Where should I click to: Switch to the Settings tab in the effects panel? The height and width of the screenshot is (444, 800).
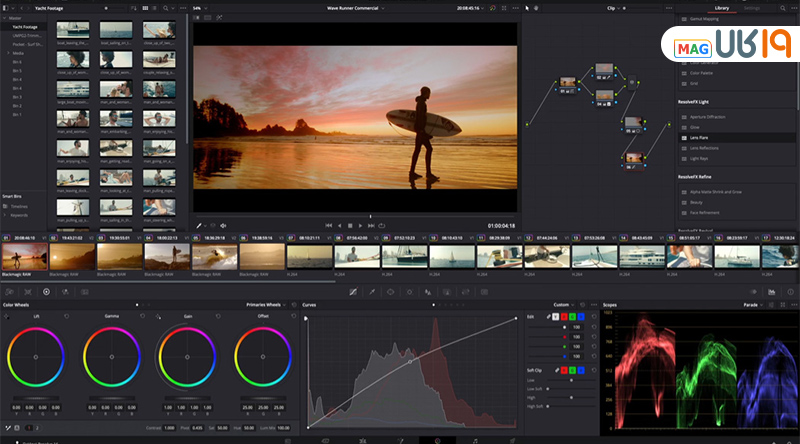pyautogui.click(x=750, y=8)
